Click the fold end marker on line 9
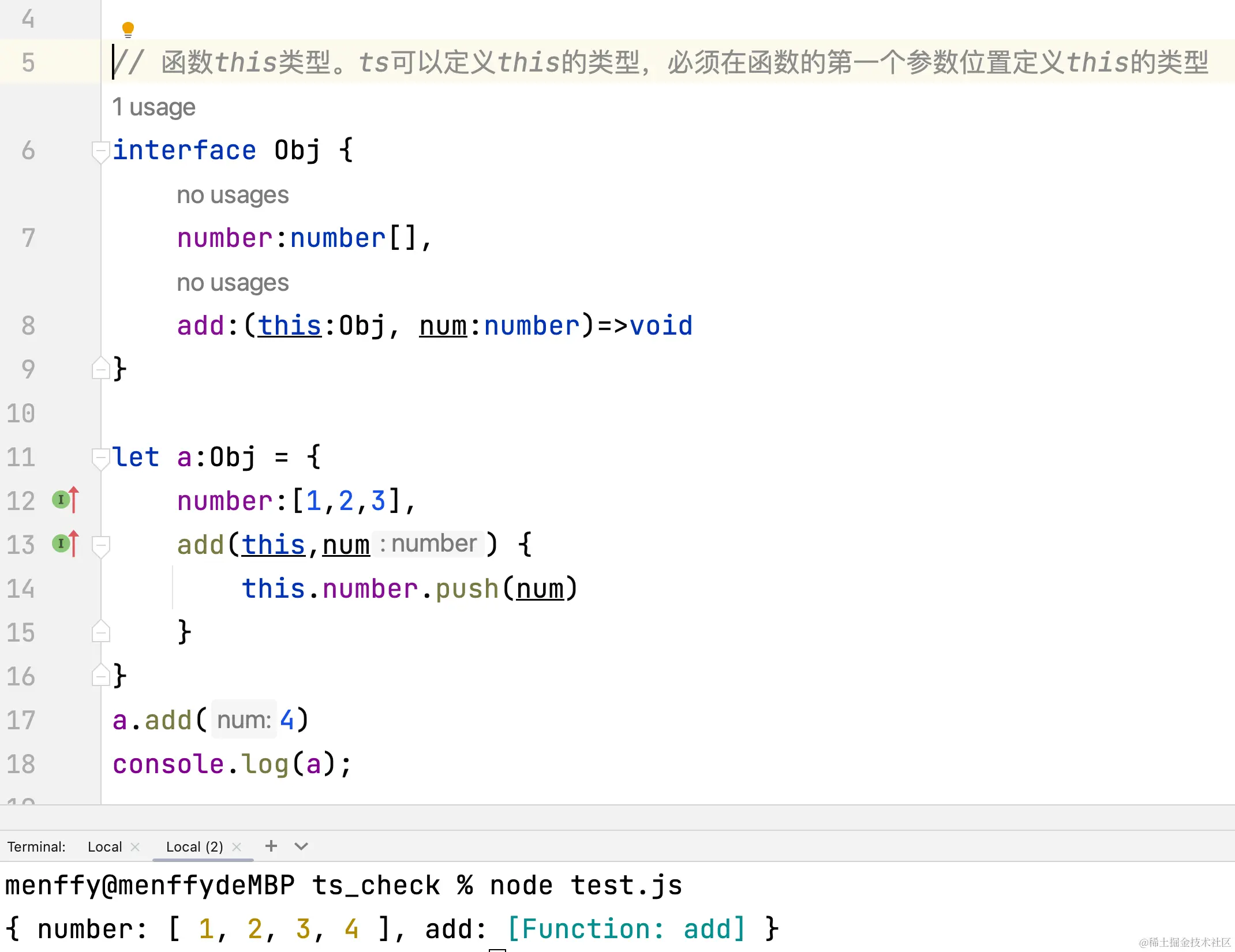 coord(100,369)
